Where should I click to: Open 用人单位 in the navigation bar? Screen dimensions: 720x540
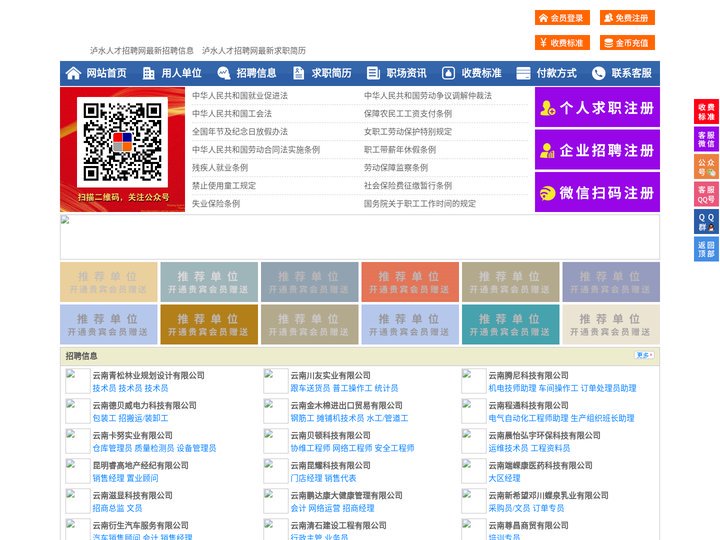coord(181,73)
